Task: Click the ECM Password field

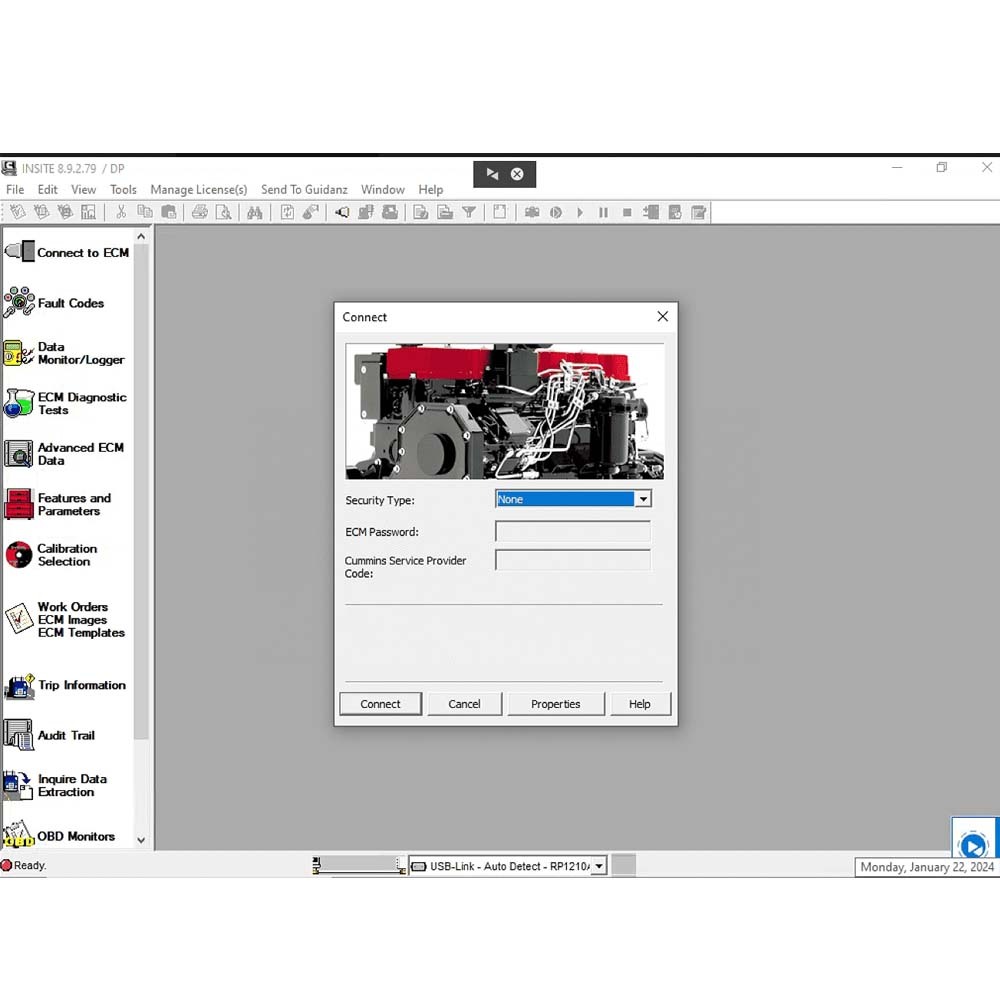Action: pos(573,531)
